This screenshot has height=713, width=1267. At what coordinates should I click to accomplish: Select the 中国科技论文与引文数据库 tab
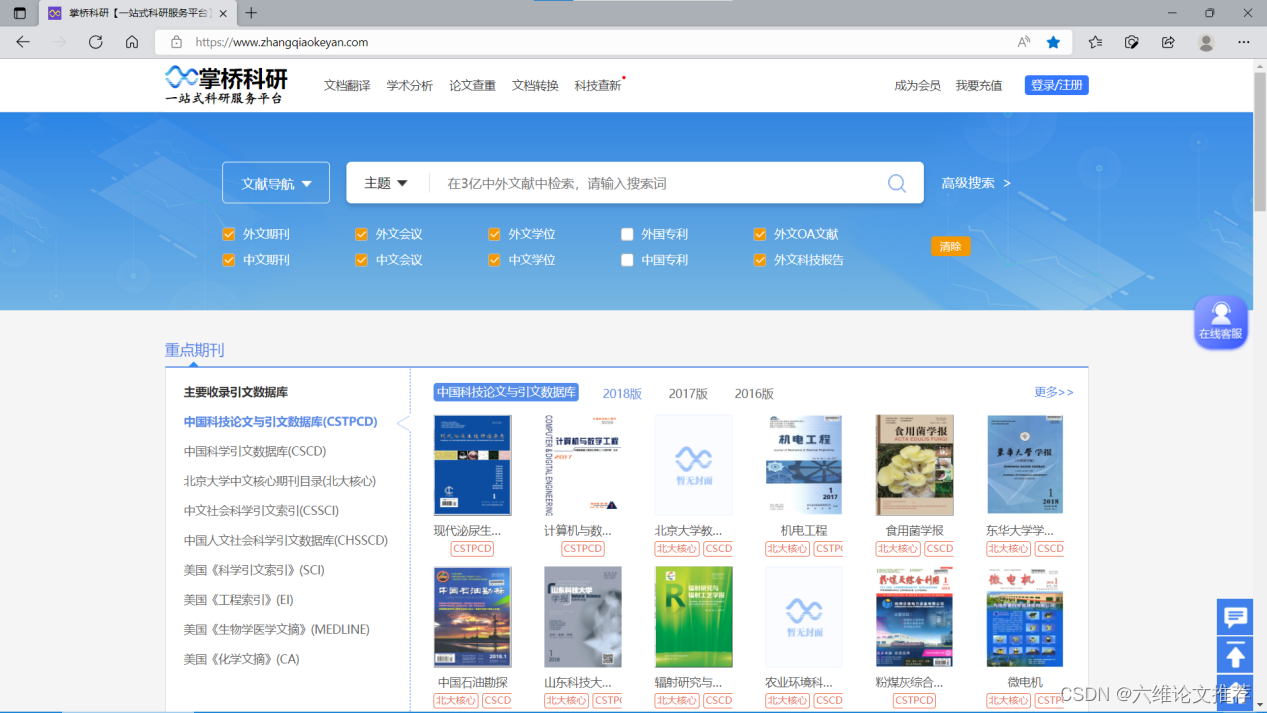(506, 392)
